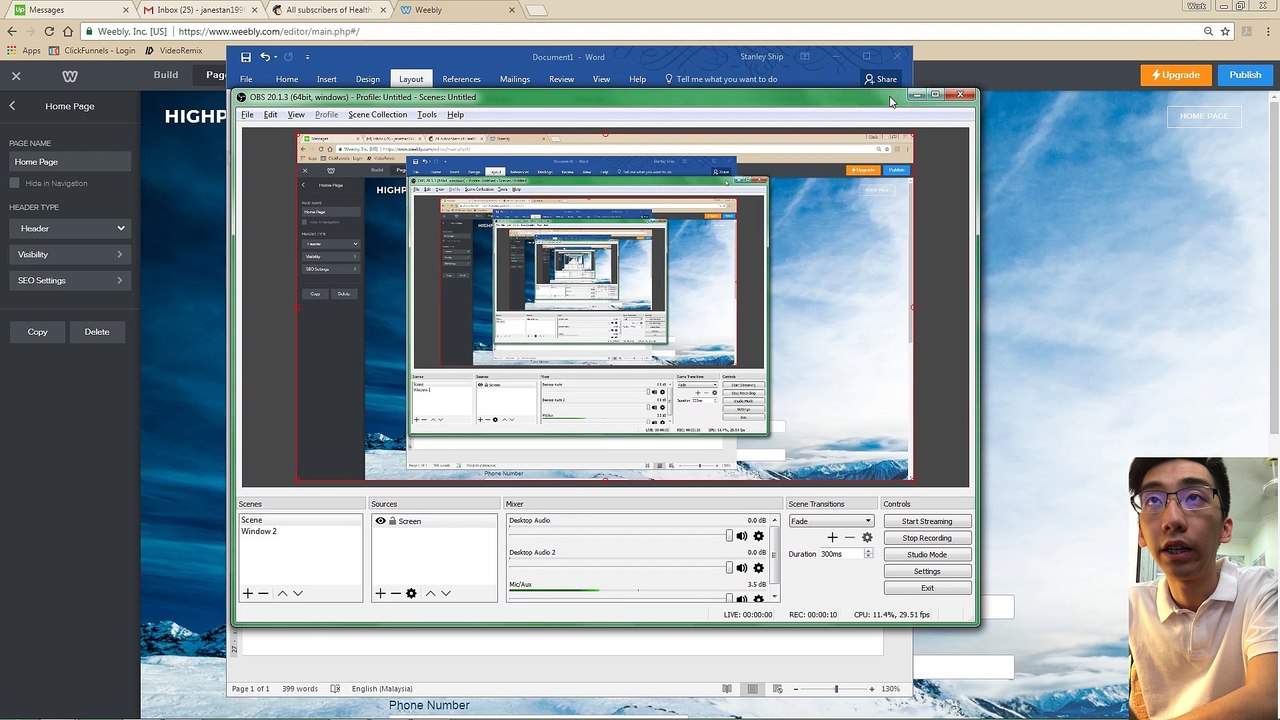
Task: Expand SEO Settings in Weebly sidebar
Action: pyautogui.click(x=70, y=280)
